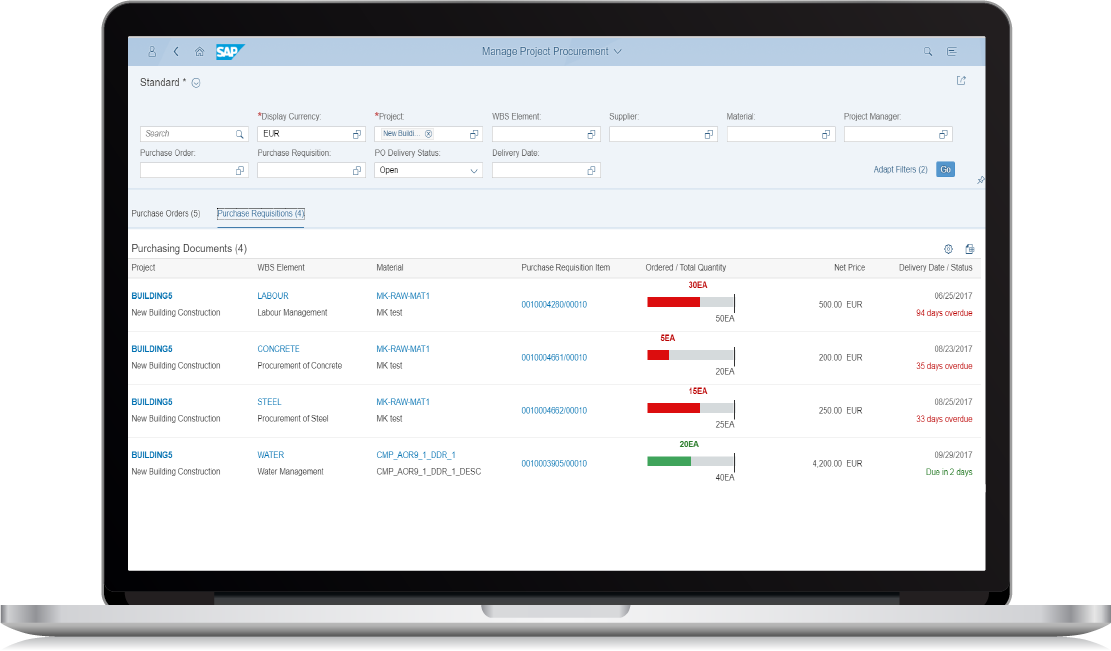Open value help for Purchase Requisition
The image size is (1111, 651).
(x=357, y=171)
